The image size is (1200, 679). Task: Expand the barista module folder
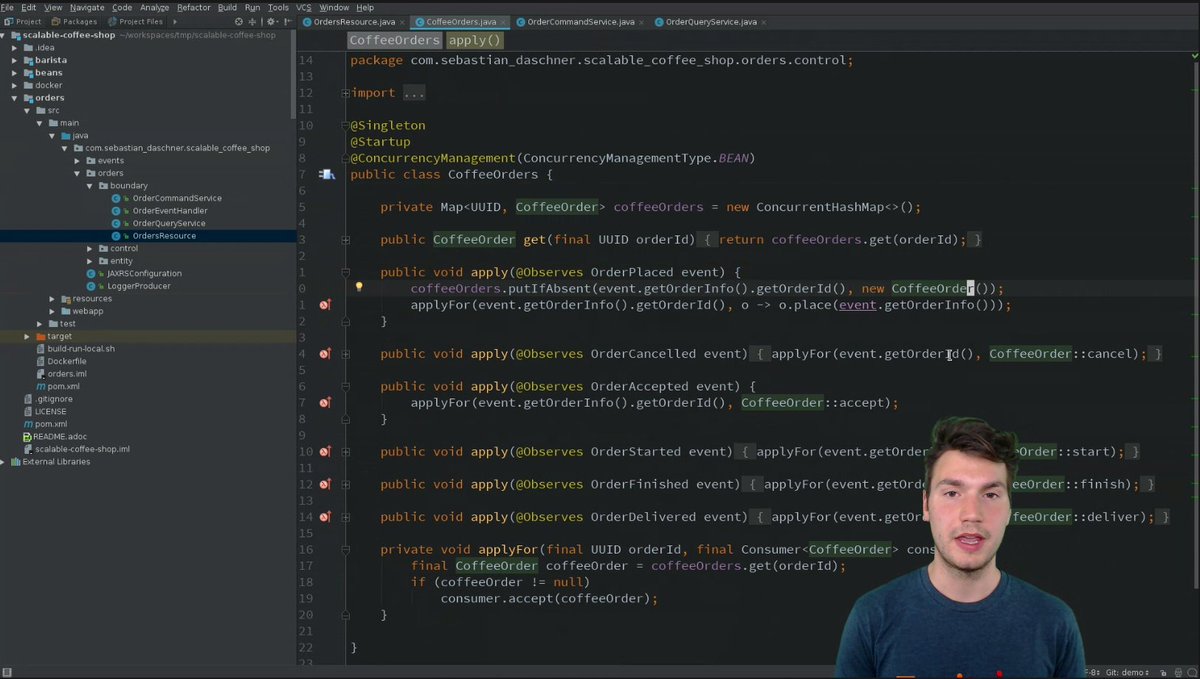click(x=15, y=60)
